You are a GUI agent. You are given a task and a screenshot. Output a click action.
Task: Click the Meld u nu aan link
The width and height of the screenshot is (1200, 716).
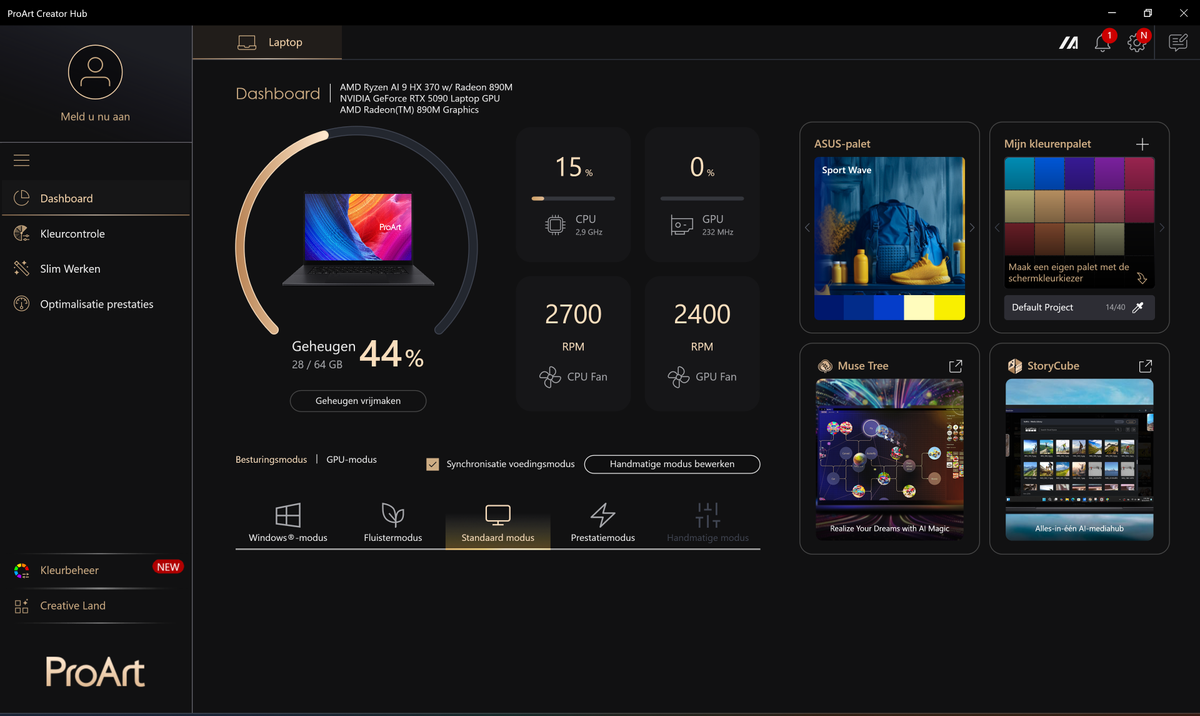coord(95,117)
